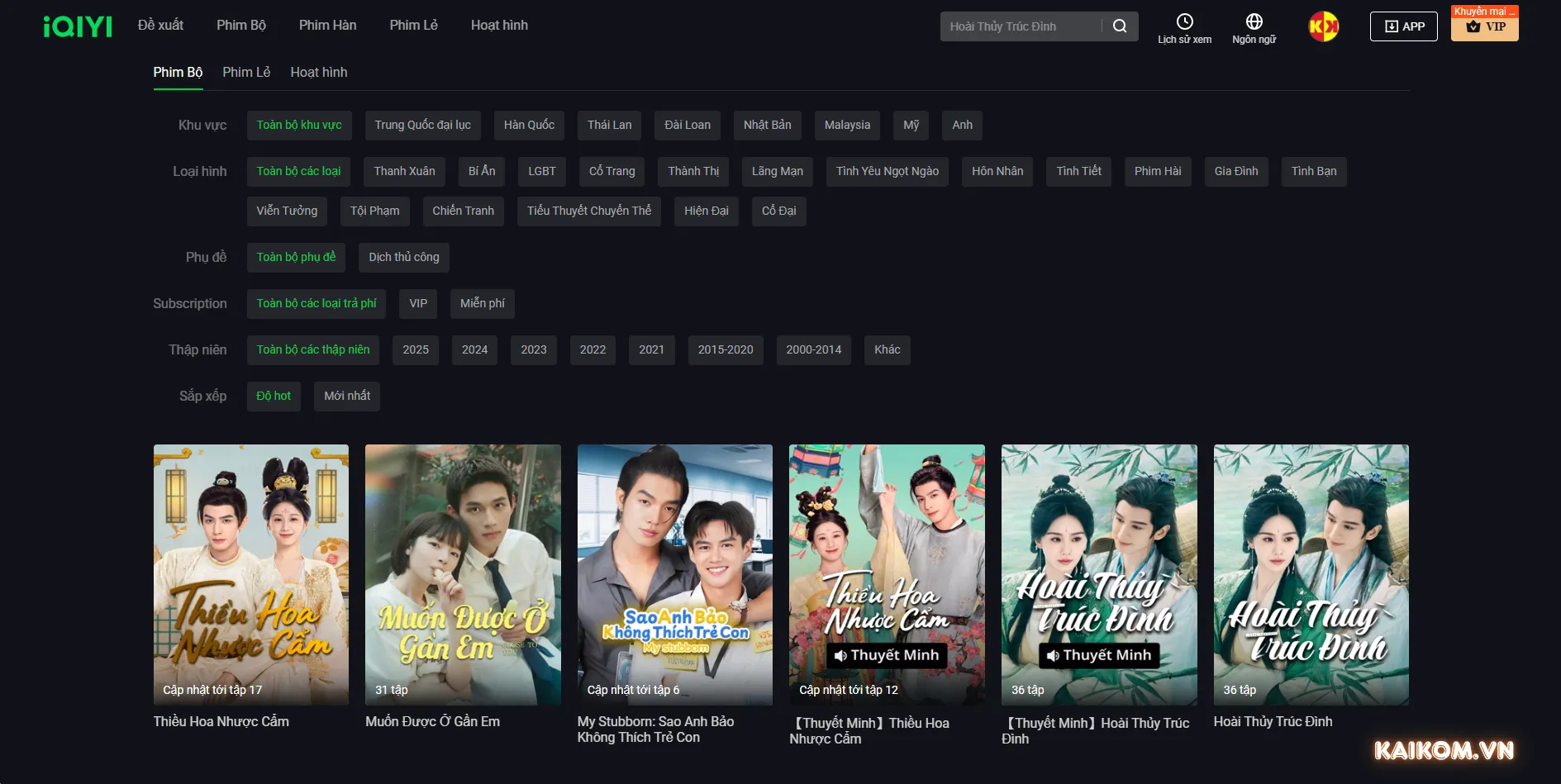This screenshot has height=784, width=1561.
Task: Open My Stubborn poster thumbnail
Action: 675,575
